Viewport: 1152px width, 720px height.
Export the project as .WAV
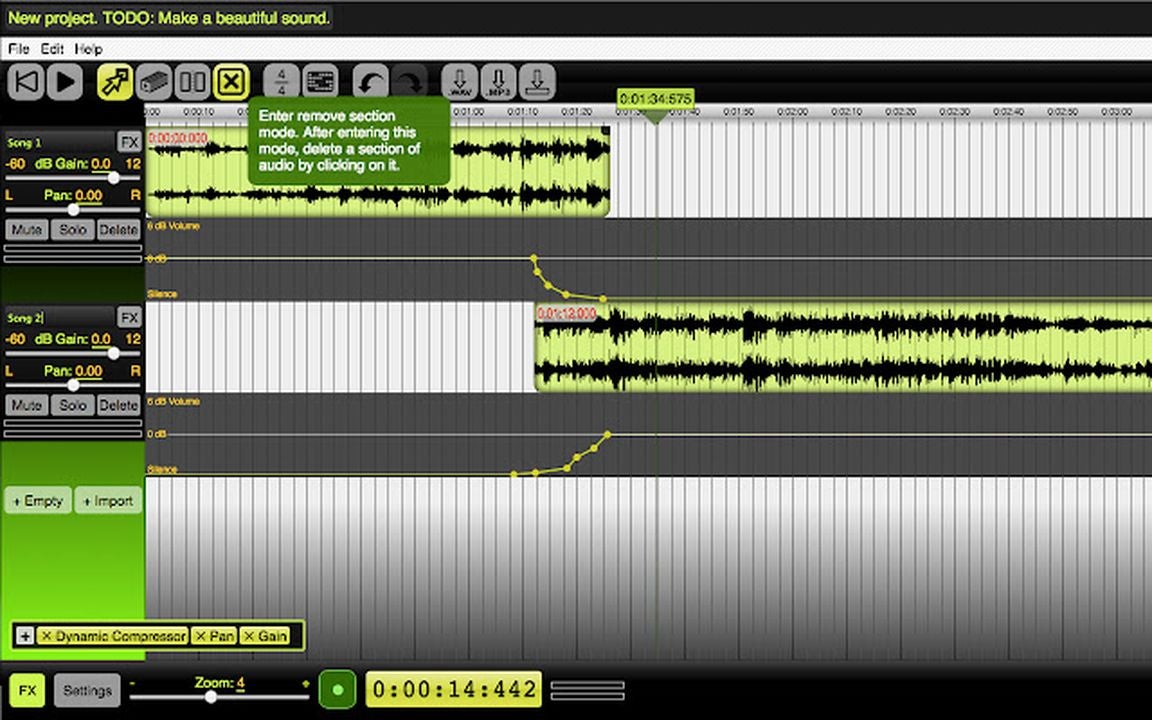tap(458, 82)
